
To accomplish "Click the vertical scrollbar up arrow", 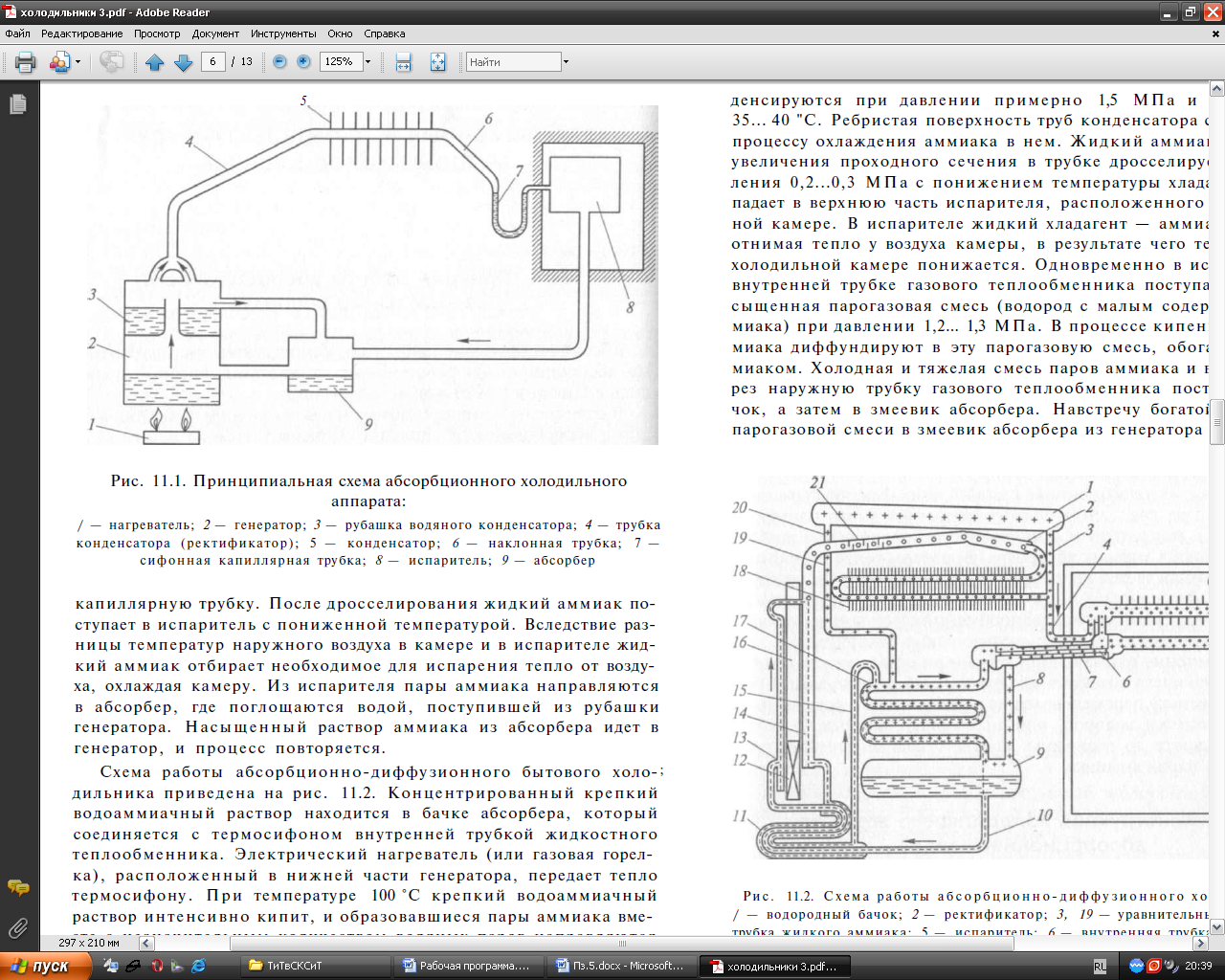I will click(1217, 89).
